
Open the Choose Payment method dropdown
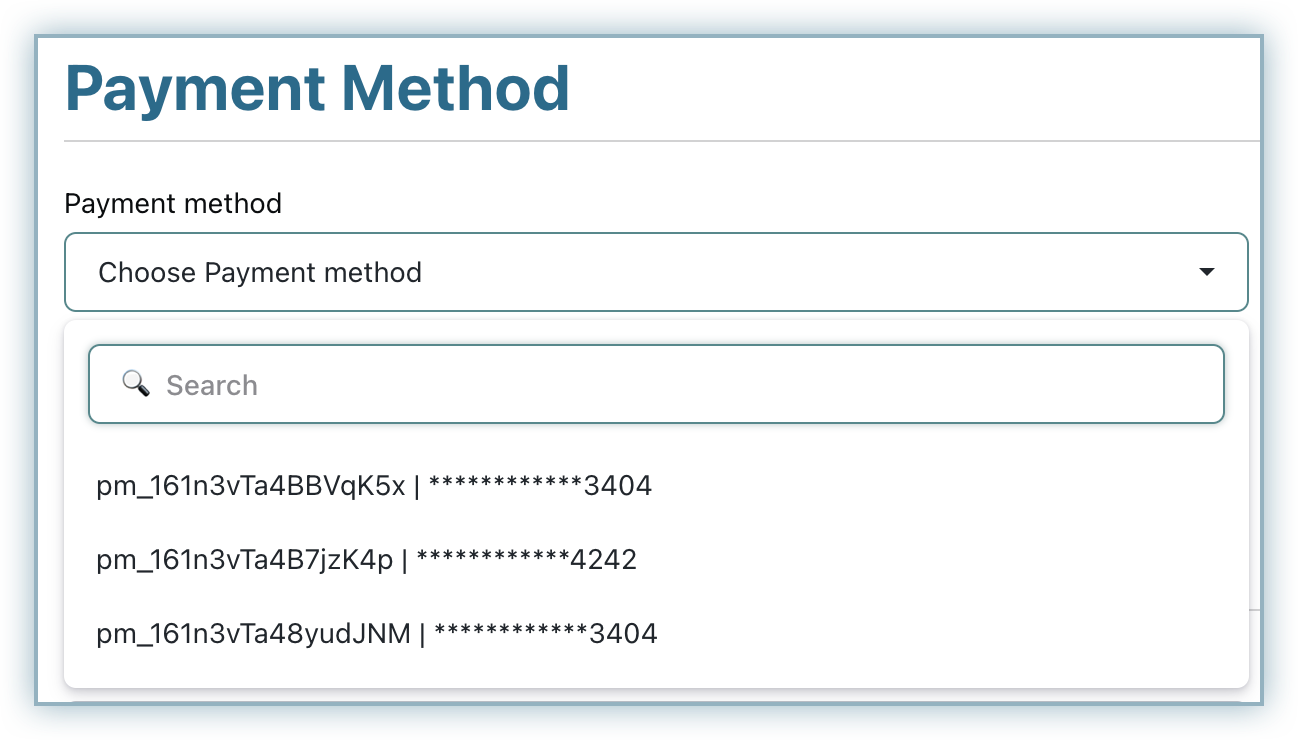click(655, 272)
